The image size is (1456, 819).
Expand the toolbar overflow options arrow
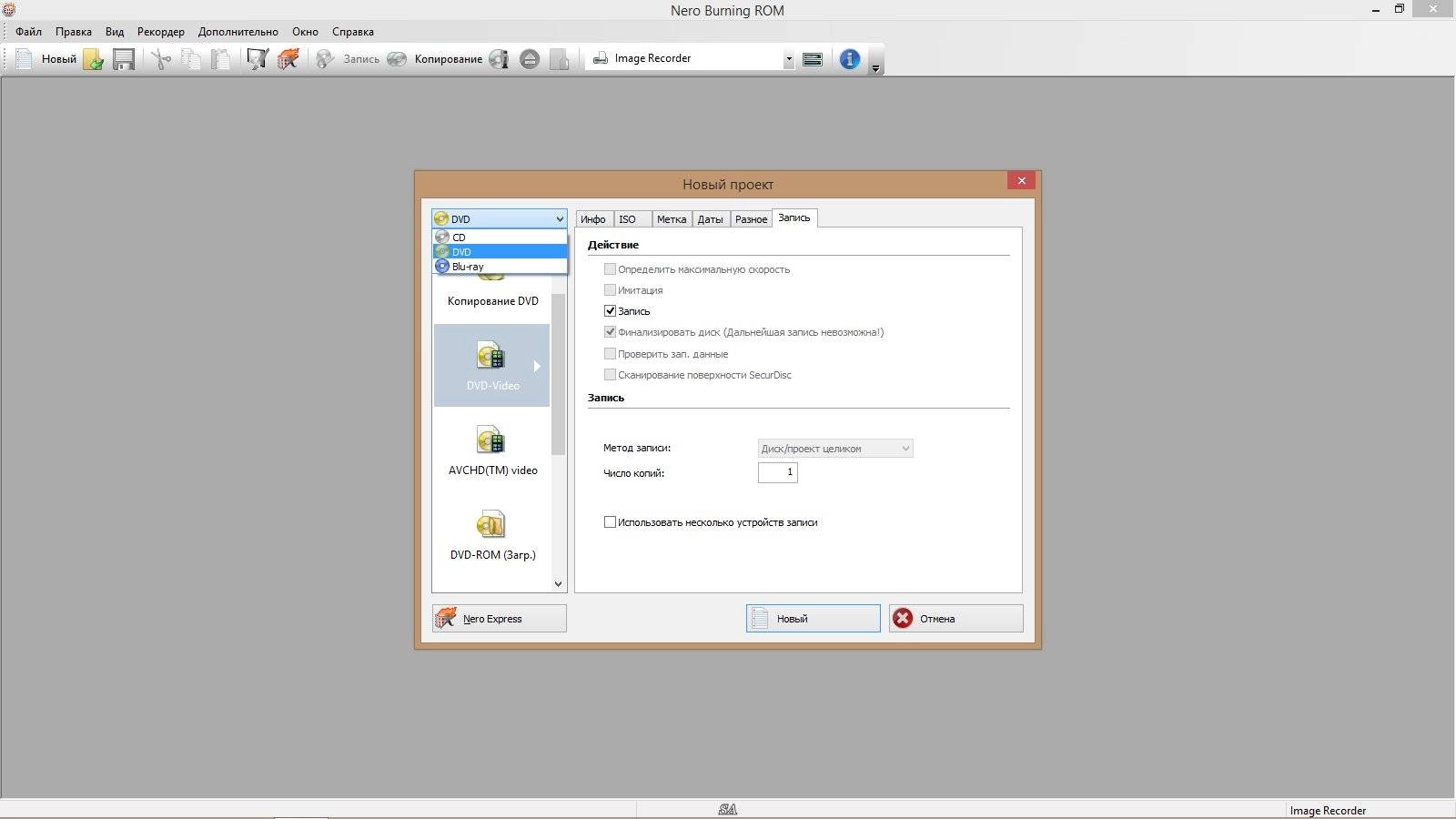click(875, 68)
